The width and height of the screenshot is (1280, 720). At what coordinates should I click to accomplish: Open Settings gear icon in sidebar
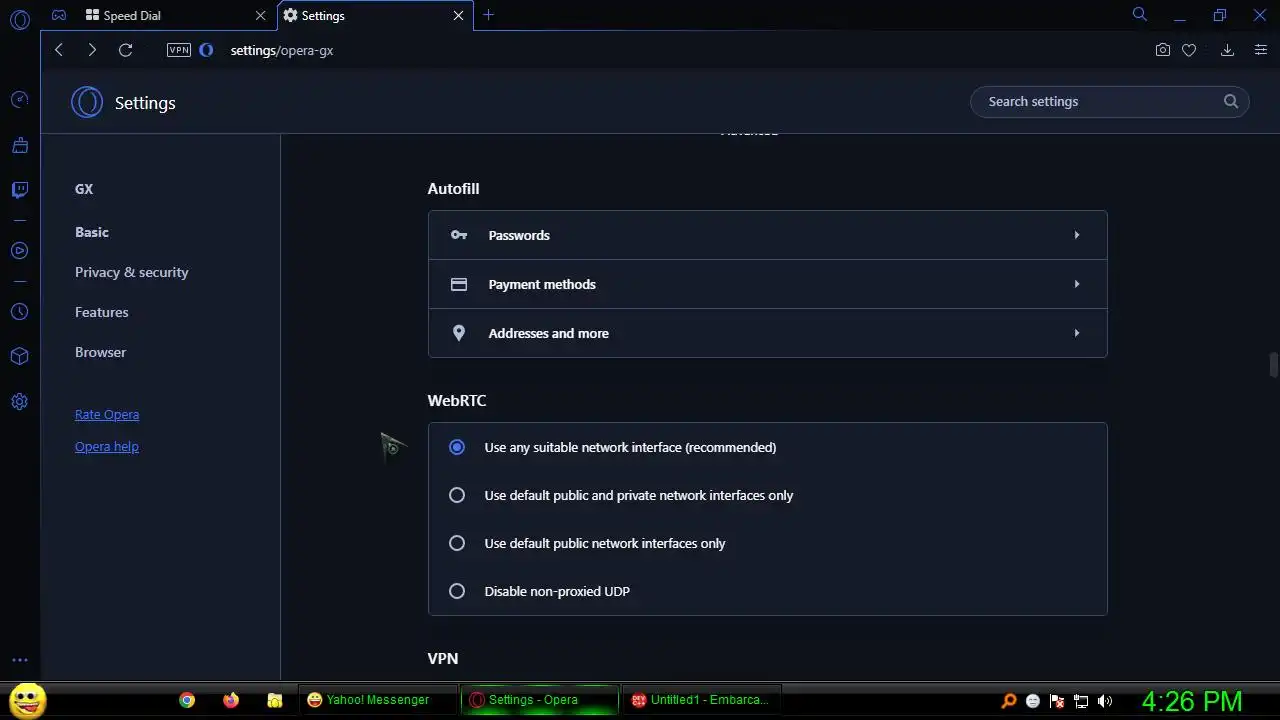point(19,401)
